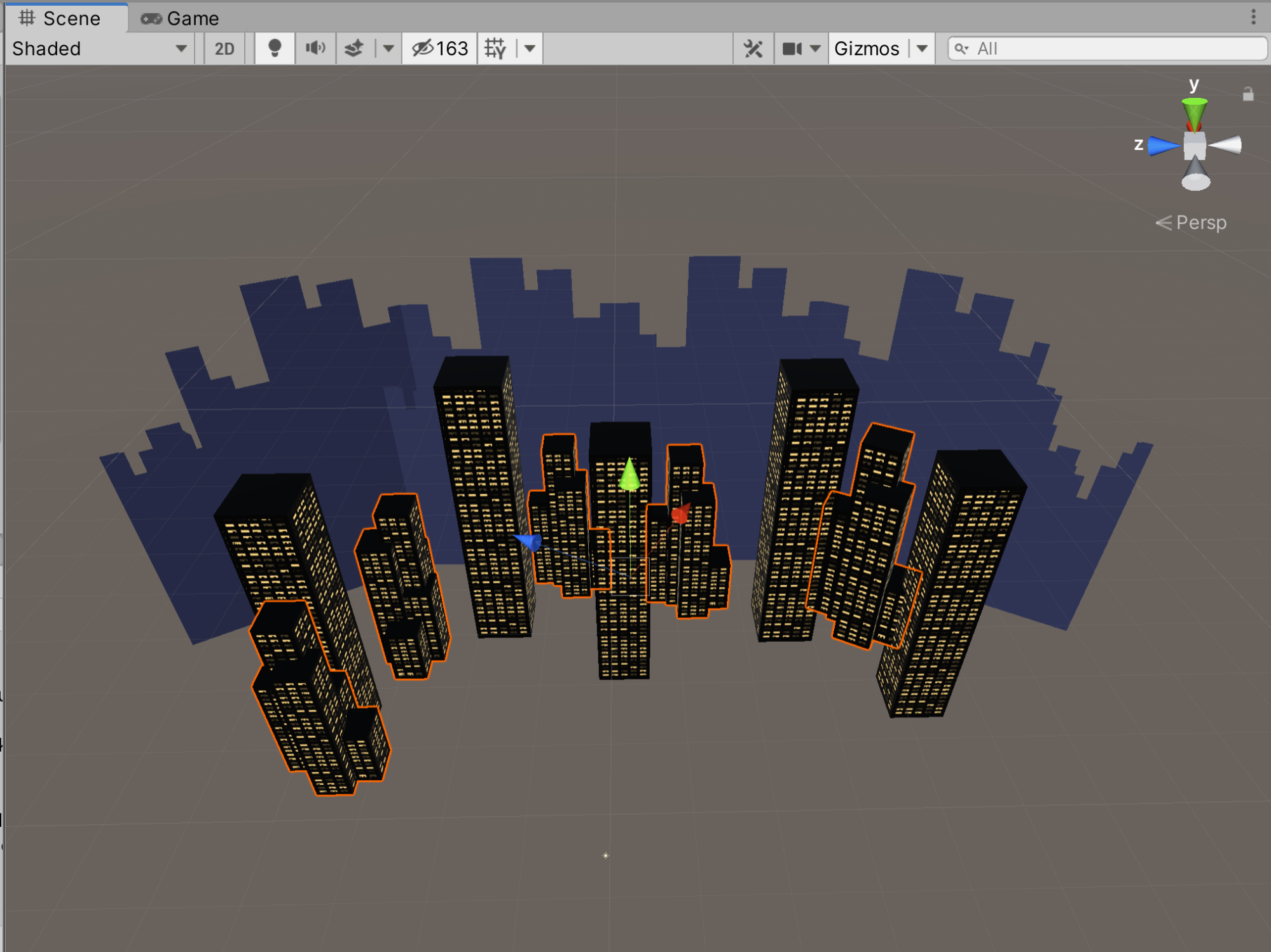Viewport: 1271px width, 952px height.
Task: Click the magnifier icon in the search box
Action: [962, 48]
